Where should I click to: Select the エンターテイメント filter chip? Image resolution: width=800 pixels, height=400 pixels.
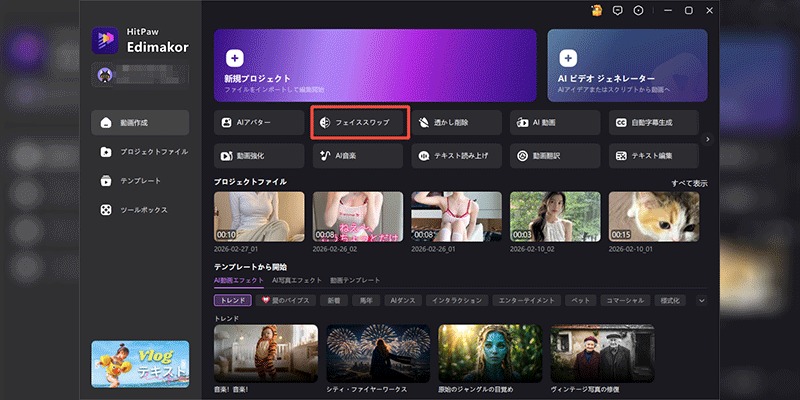tap(528, 301)
